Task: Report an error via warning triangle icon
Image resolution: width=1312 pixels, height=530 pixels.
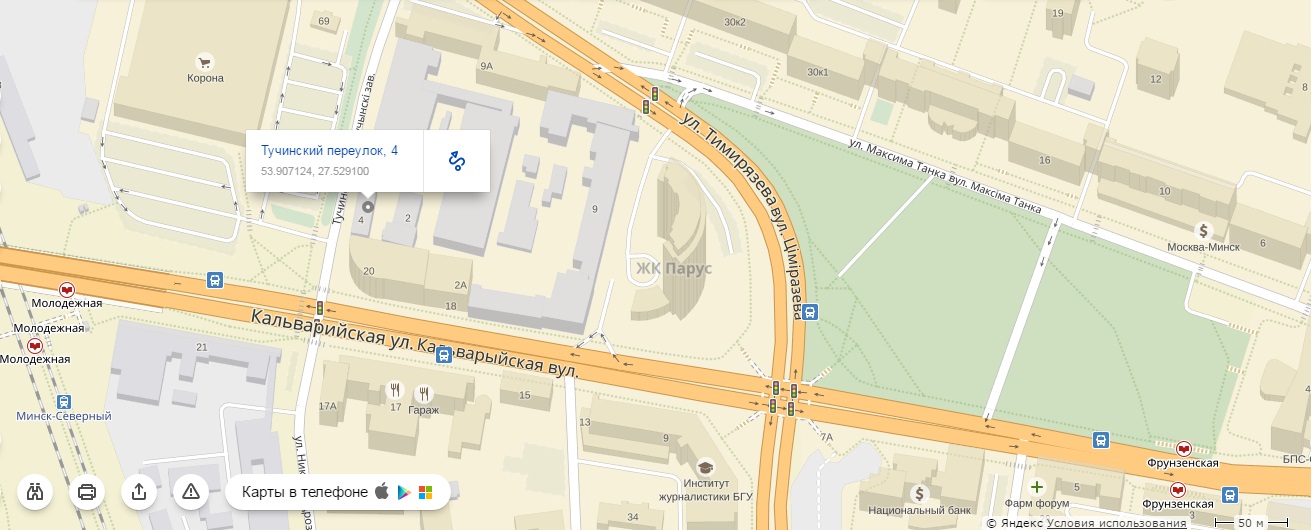Action: [x=191, y=491]
